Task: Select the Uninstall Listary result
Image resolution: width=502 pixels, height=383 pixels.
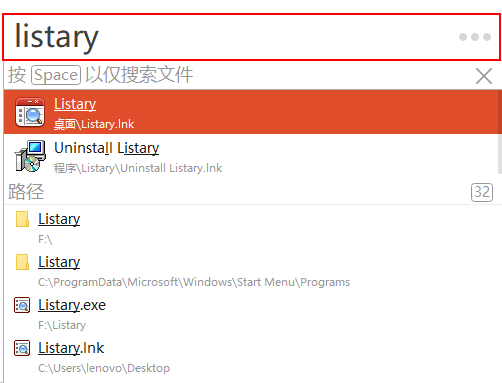Action: [x=251, y=156]
